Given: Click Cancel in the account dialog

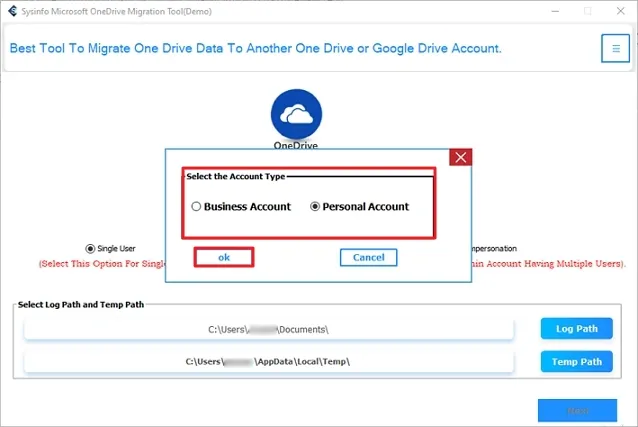Looking at the screenshot, I should [368, 257].
